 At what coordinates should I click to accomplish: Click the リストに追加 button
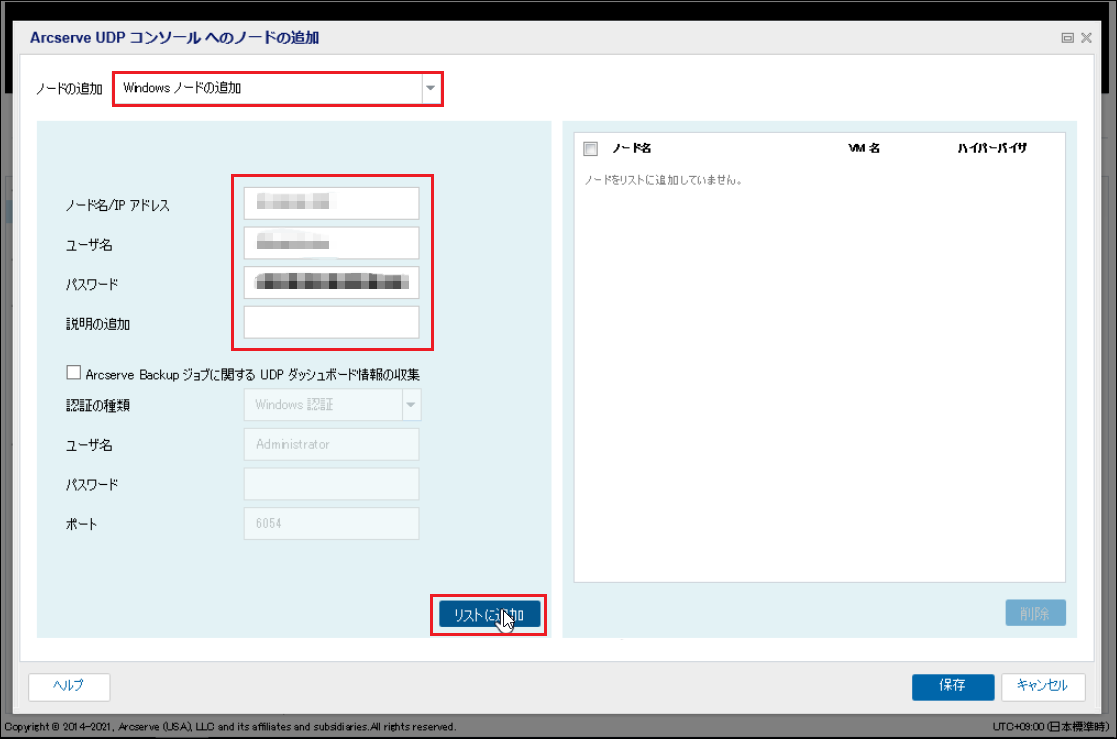[x=489, y=614]
